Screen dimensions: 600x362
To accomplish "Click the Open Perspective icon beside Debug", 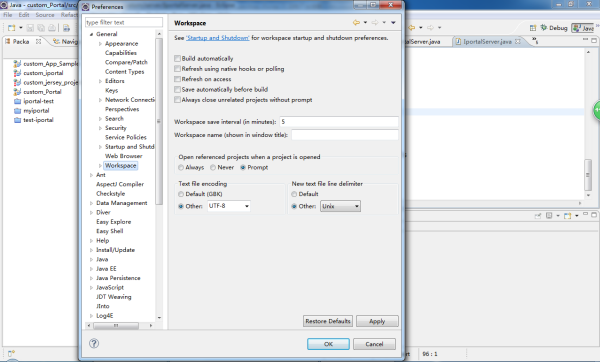I will [x=533, y=28].
